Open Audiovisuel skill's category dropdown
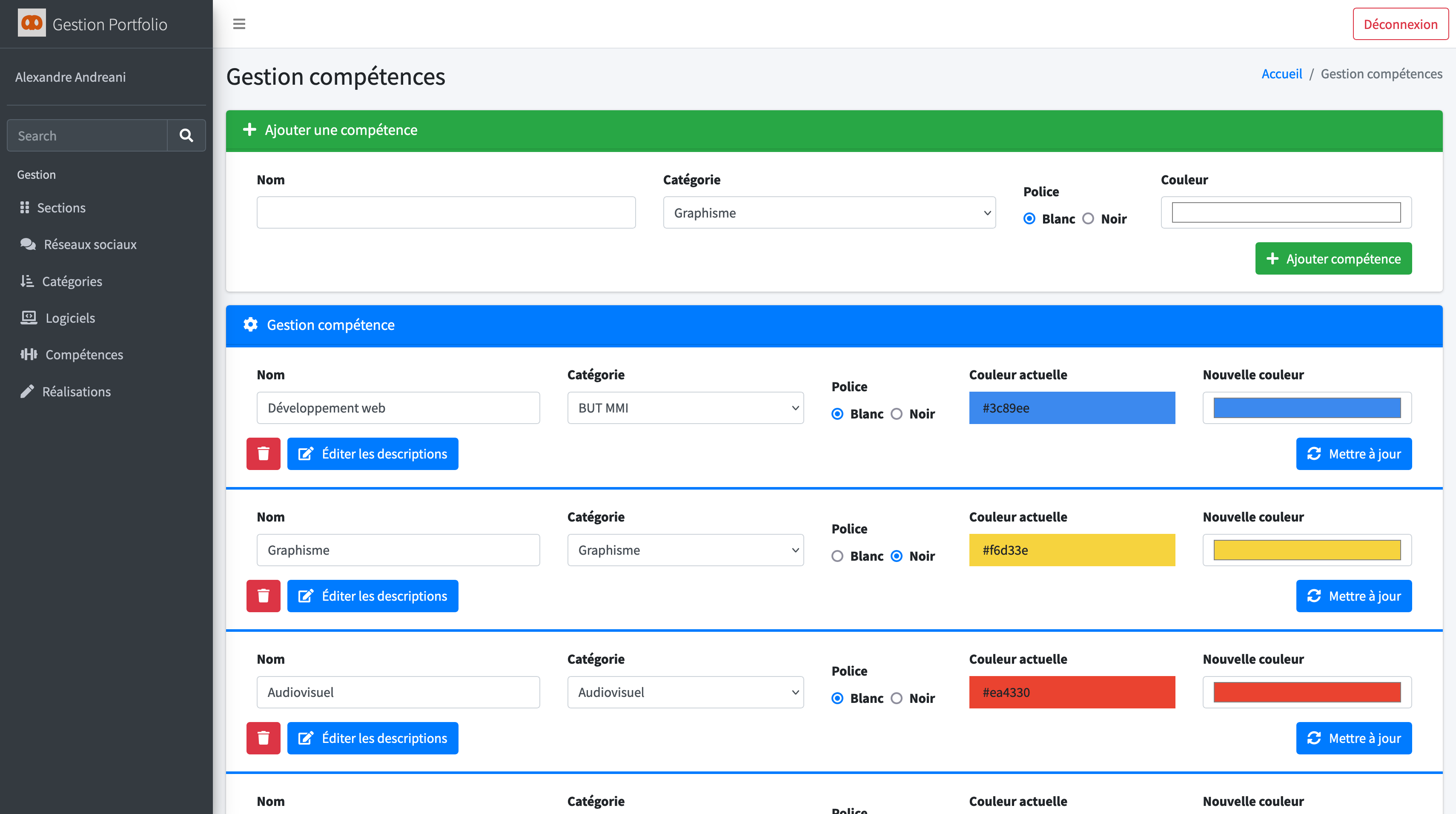This screenshot has height=814, width=1456. pos(685,693)
